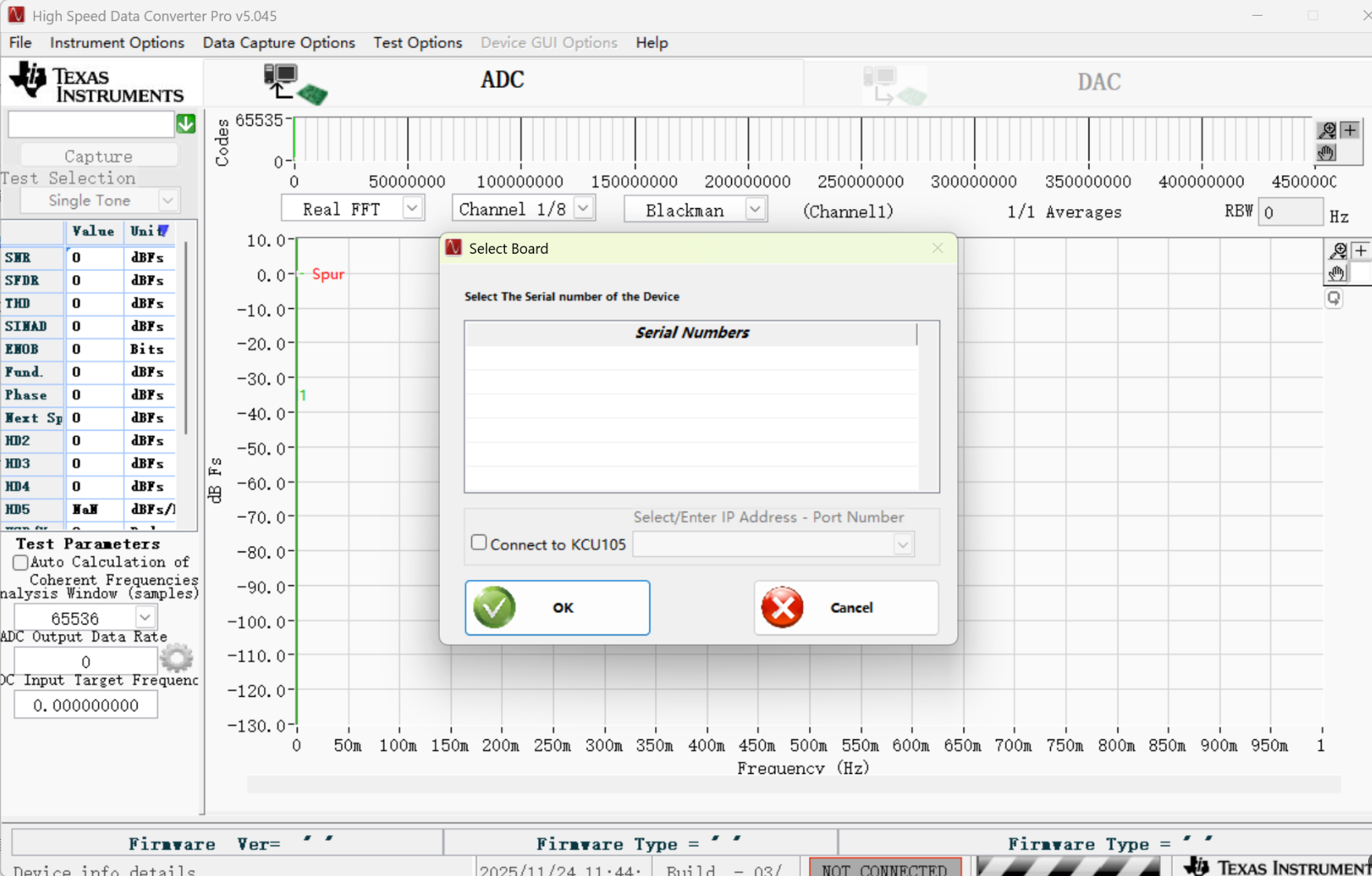The height and width of the screenshot is (876, 1372).
Task: Click the Capture button
Action: (x=99, y=156)
